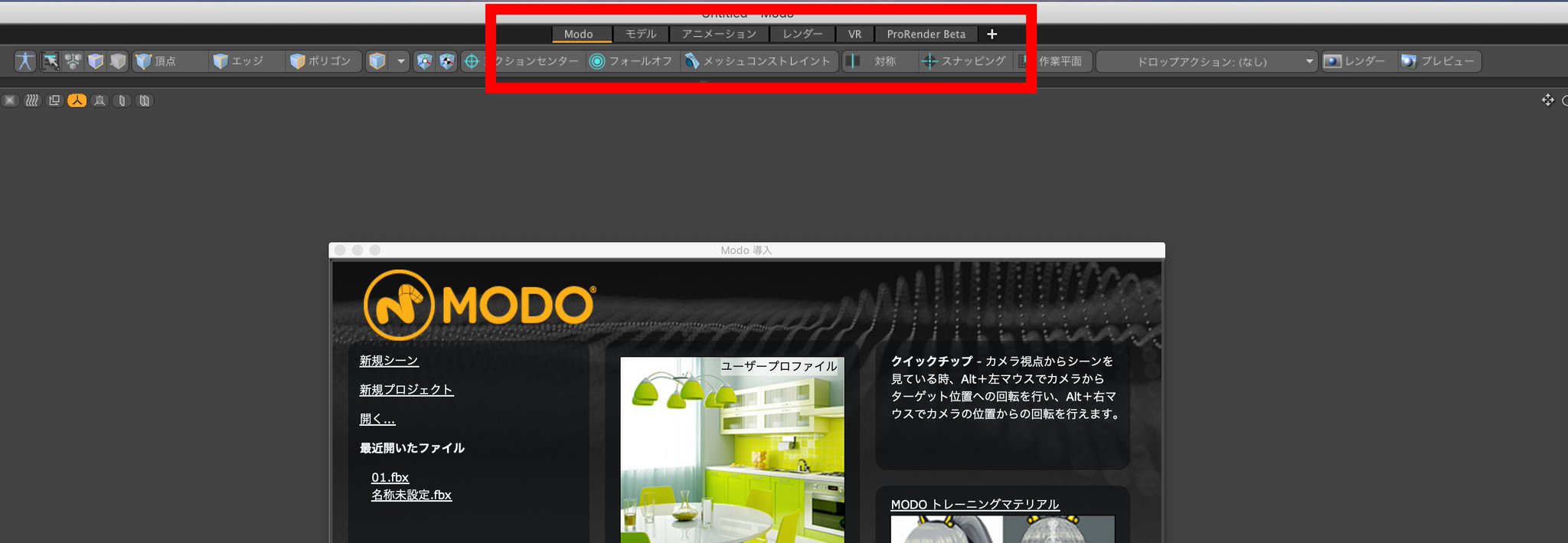Viewport: 1568px width, 543px height.
Task: Click 新規プロジェクト new project link
Action: [407, 390]
